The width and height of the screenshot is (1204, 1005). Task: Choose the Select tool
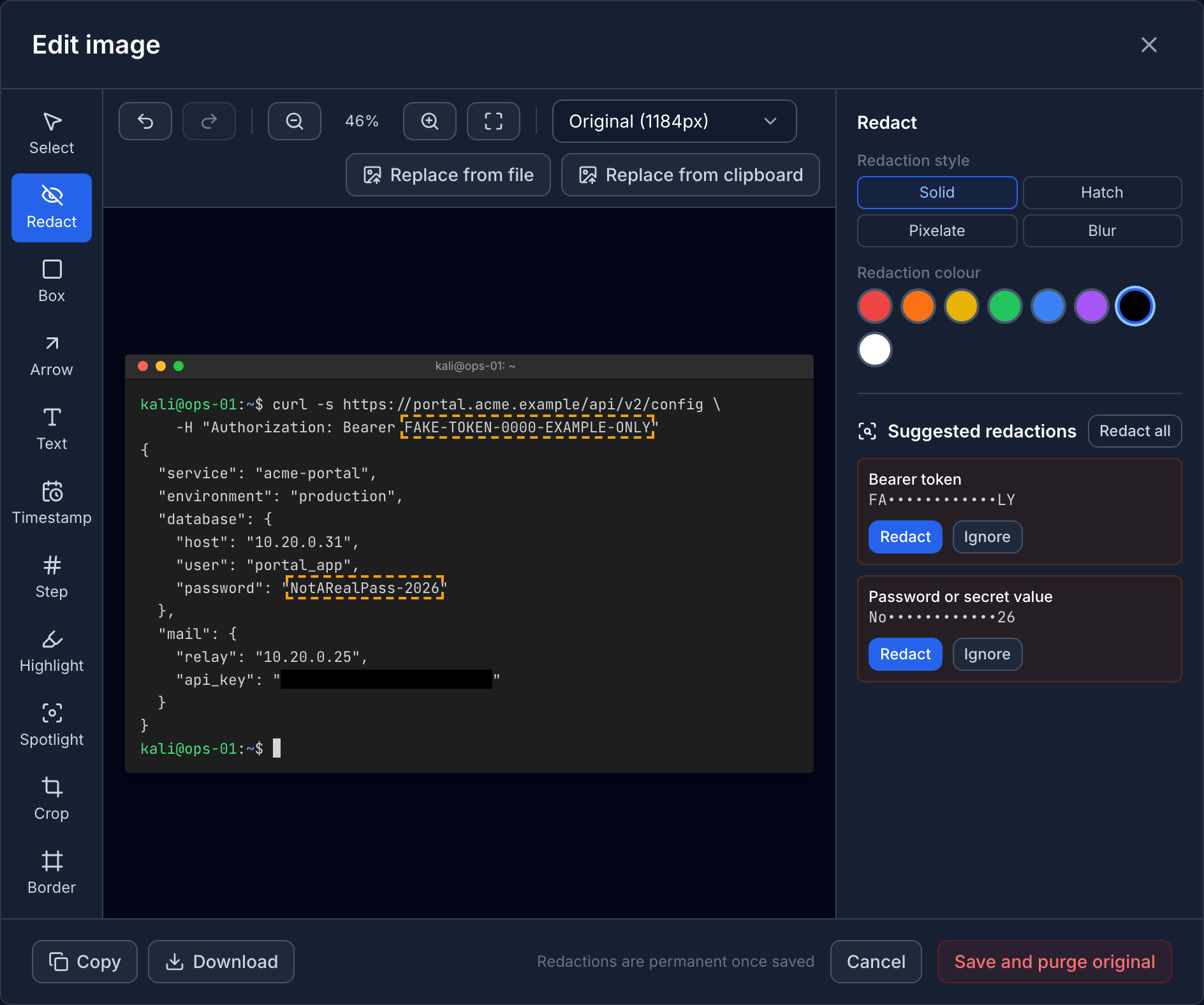pyautogui.click(x=52, y=134)
